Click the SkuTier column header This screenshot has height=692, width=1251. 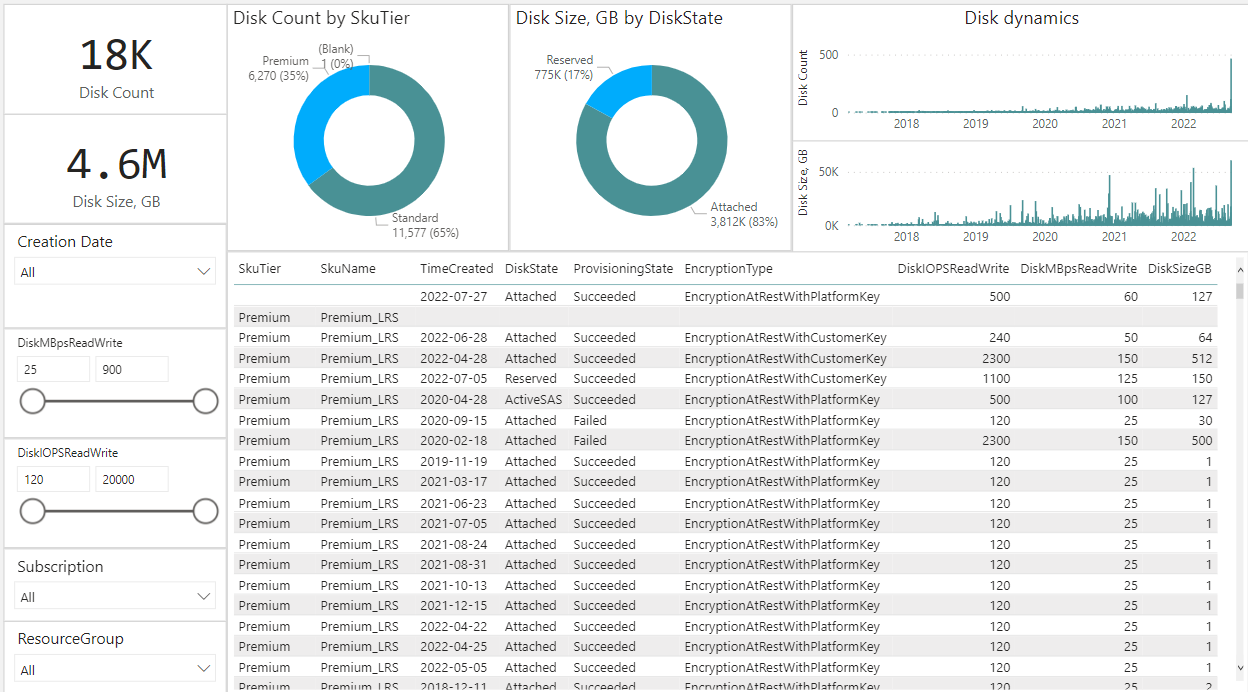coord(259,268)
